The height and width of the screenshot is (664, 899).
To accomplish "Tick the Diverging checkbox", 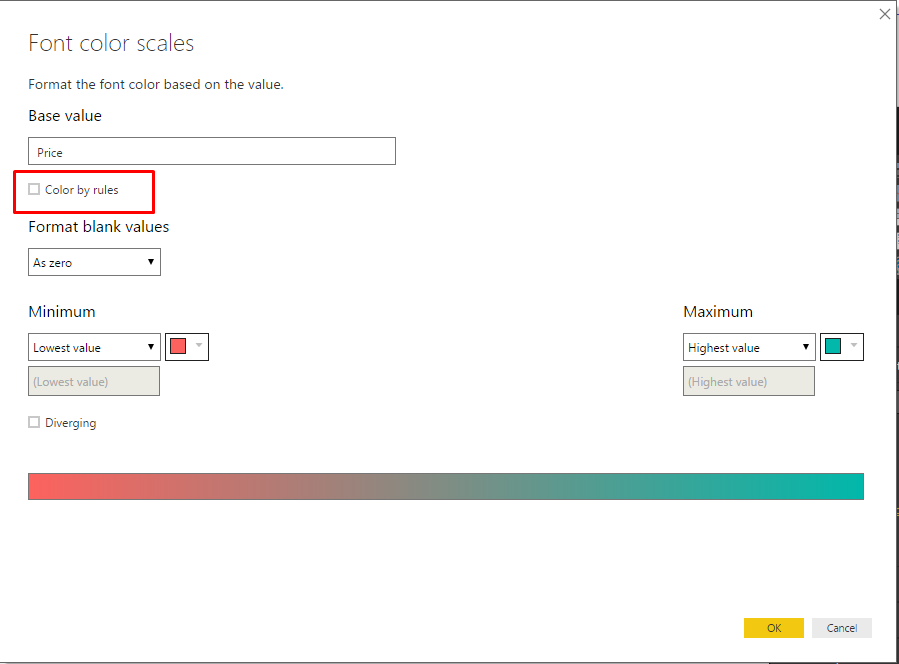I will (x=35, y=423).
